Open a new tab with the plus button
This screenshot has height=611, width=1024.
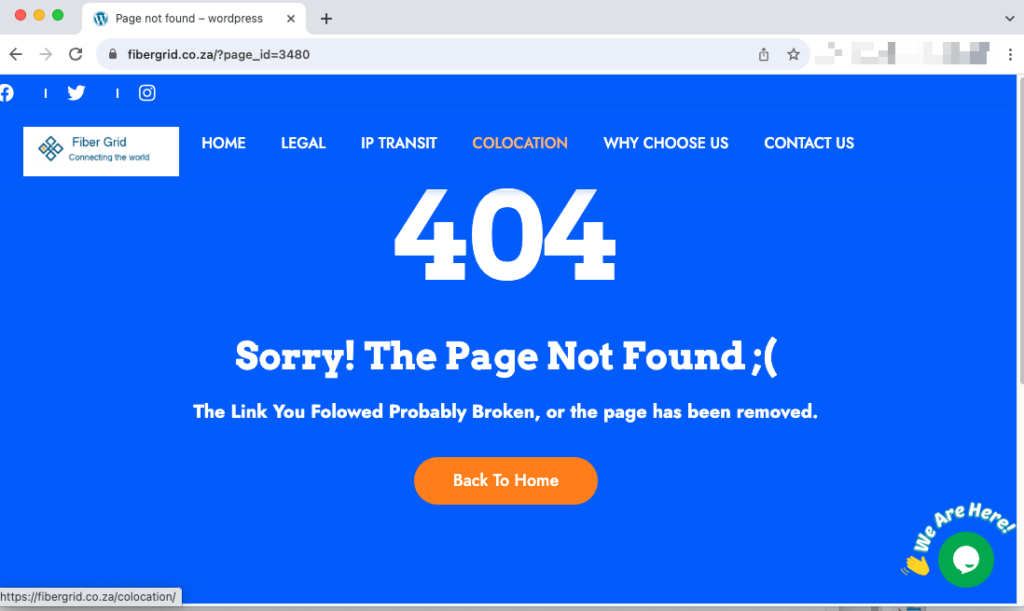click(326, 18)
